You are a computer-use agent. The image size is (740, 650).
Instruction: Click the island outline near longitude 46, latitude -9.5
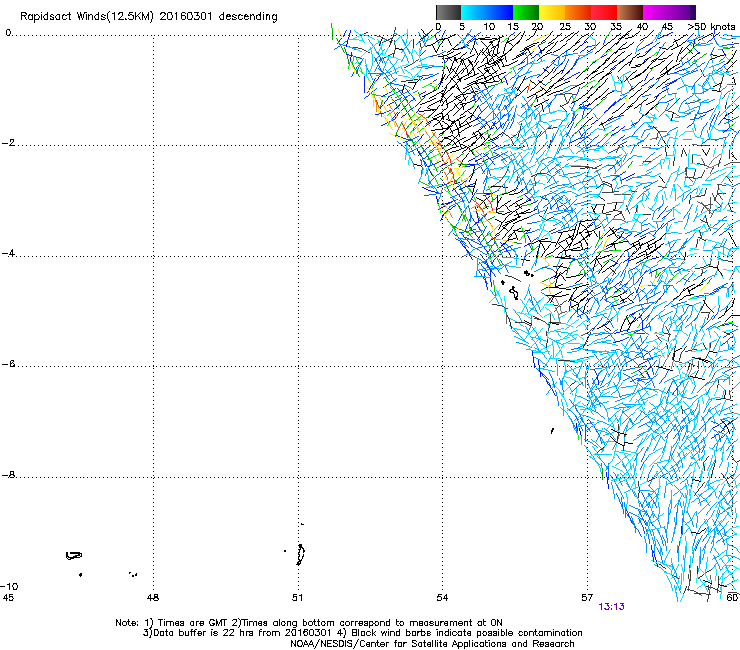(74, 556)
